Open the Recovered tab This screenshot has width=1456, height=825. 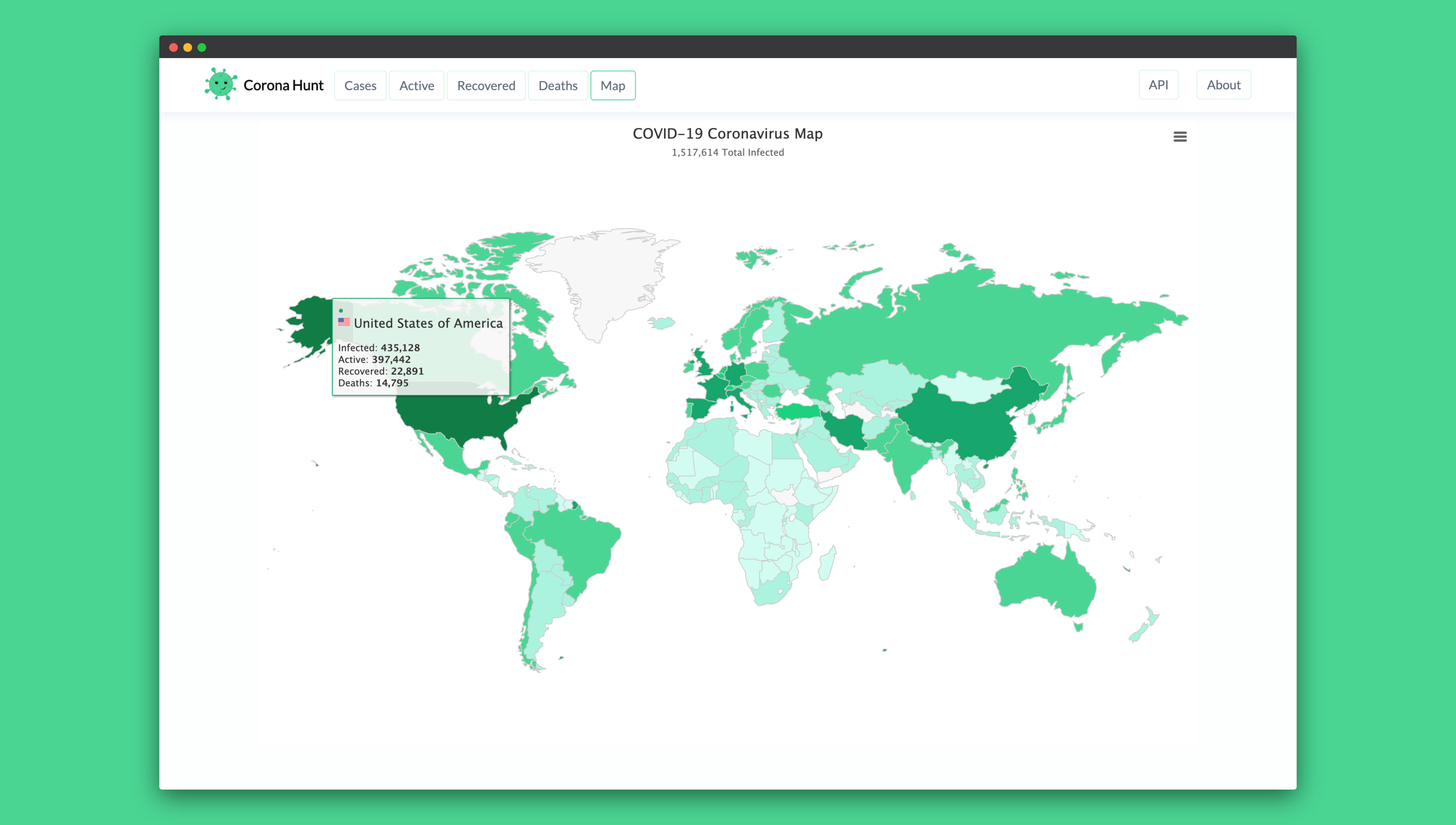486,86
